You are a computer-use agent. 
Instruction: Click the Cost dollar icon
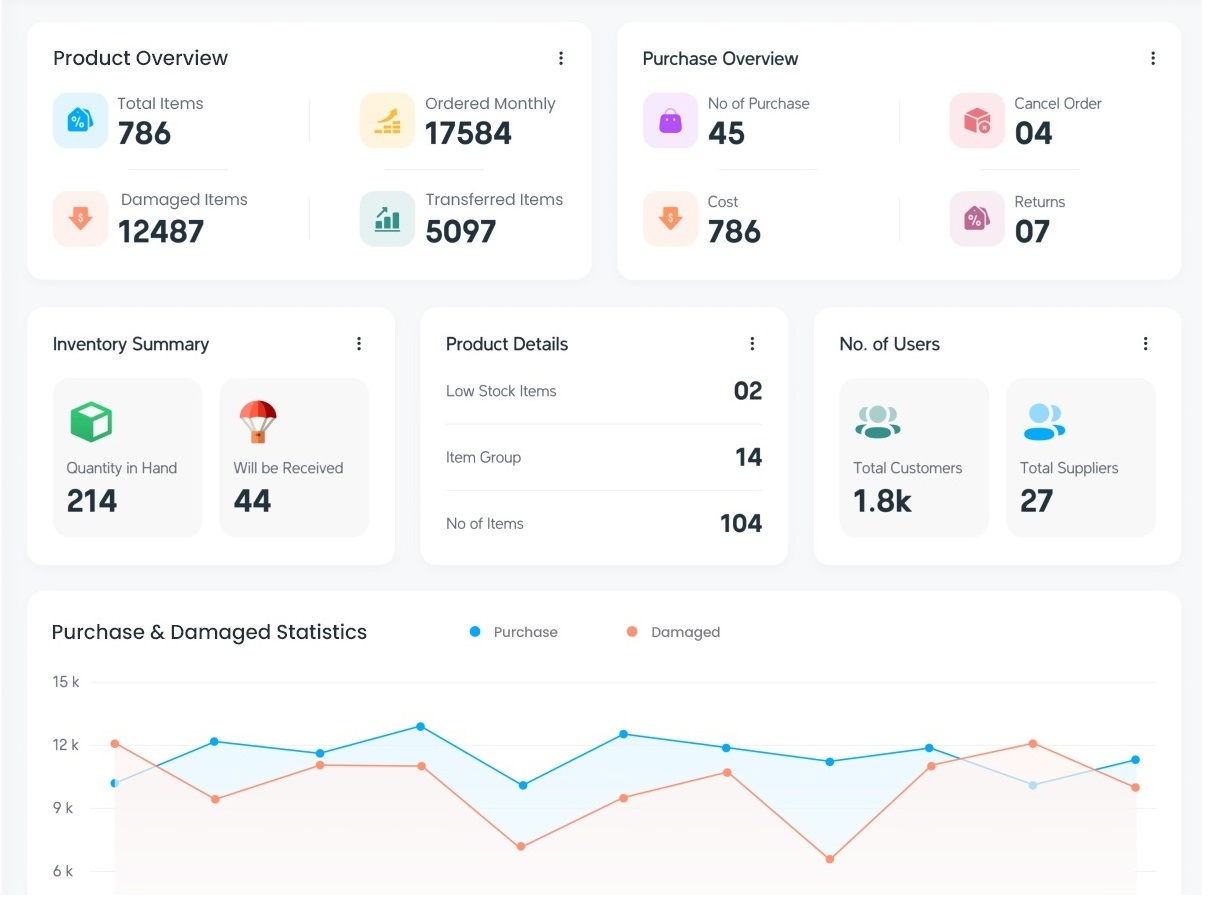click(670, 219)
